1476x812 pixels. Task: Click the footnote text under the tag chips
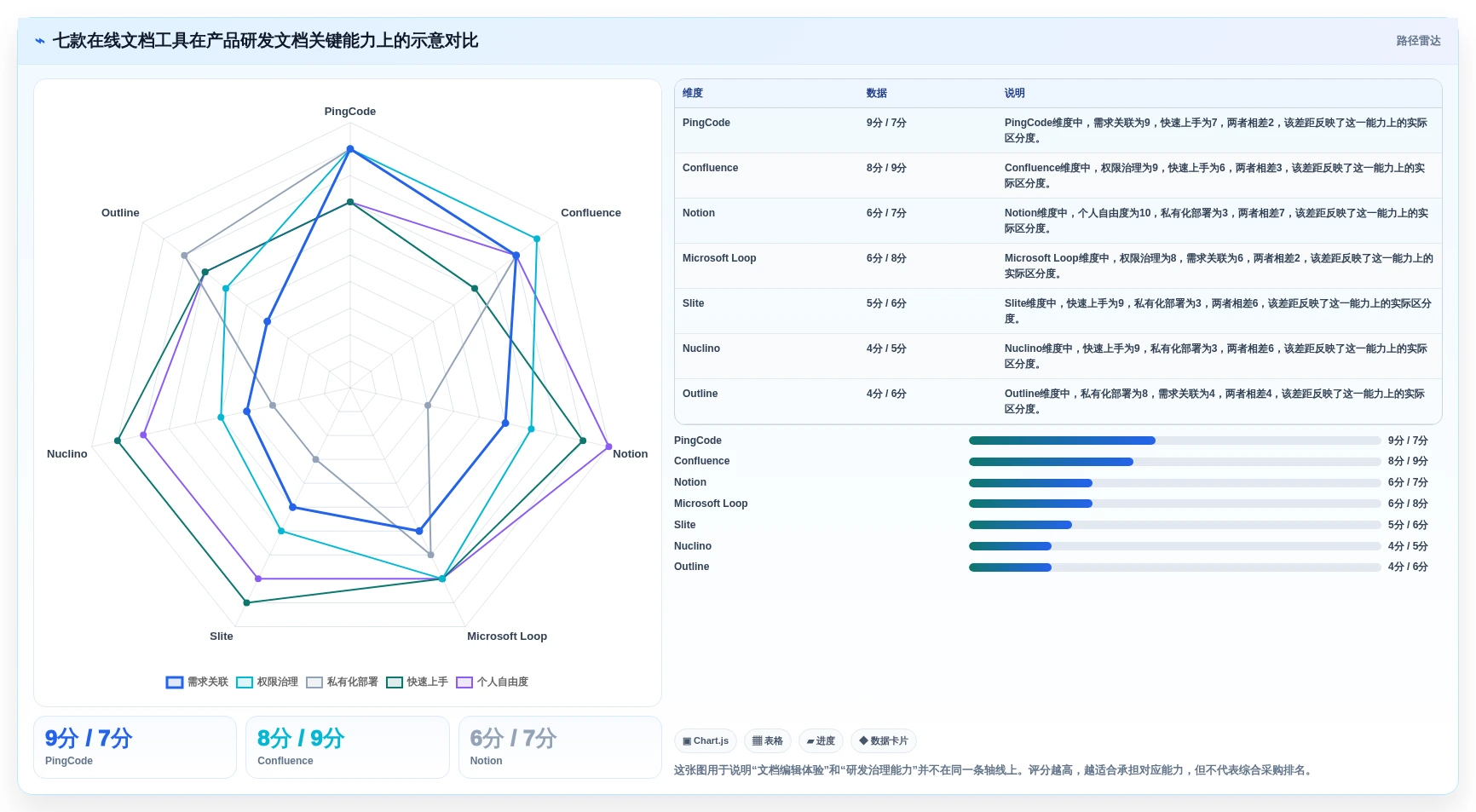click(995, 770)
